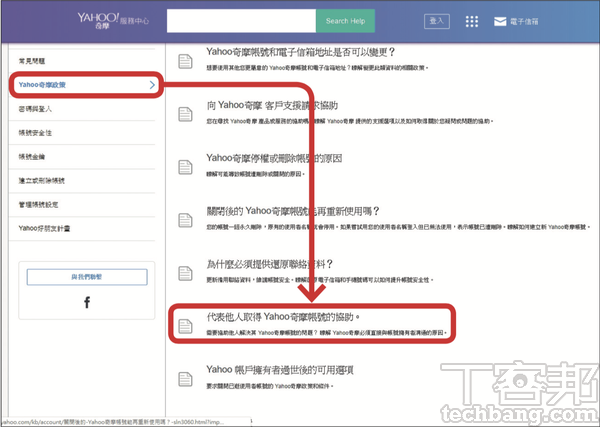This screenshot has height=427, width=600.
Task: Click document icon beside 為什麼必須提供還原聯絡資料
Action: (185, 273)
